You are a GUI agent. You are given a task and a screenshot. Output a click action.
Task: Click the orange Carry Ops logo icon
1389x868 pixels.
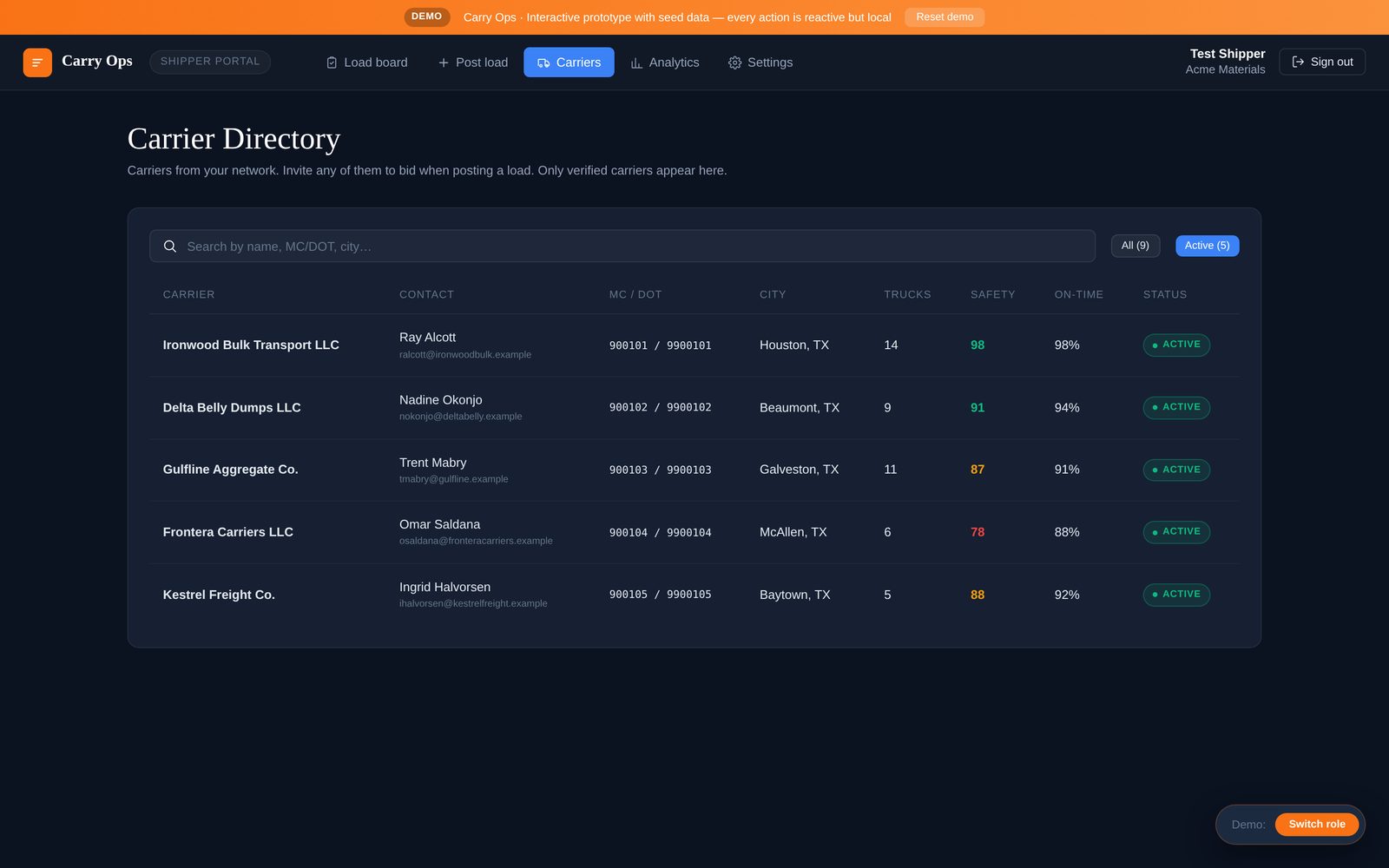(37, 62)
